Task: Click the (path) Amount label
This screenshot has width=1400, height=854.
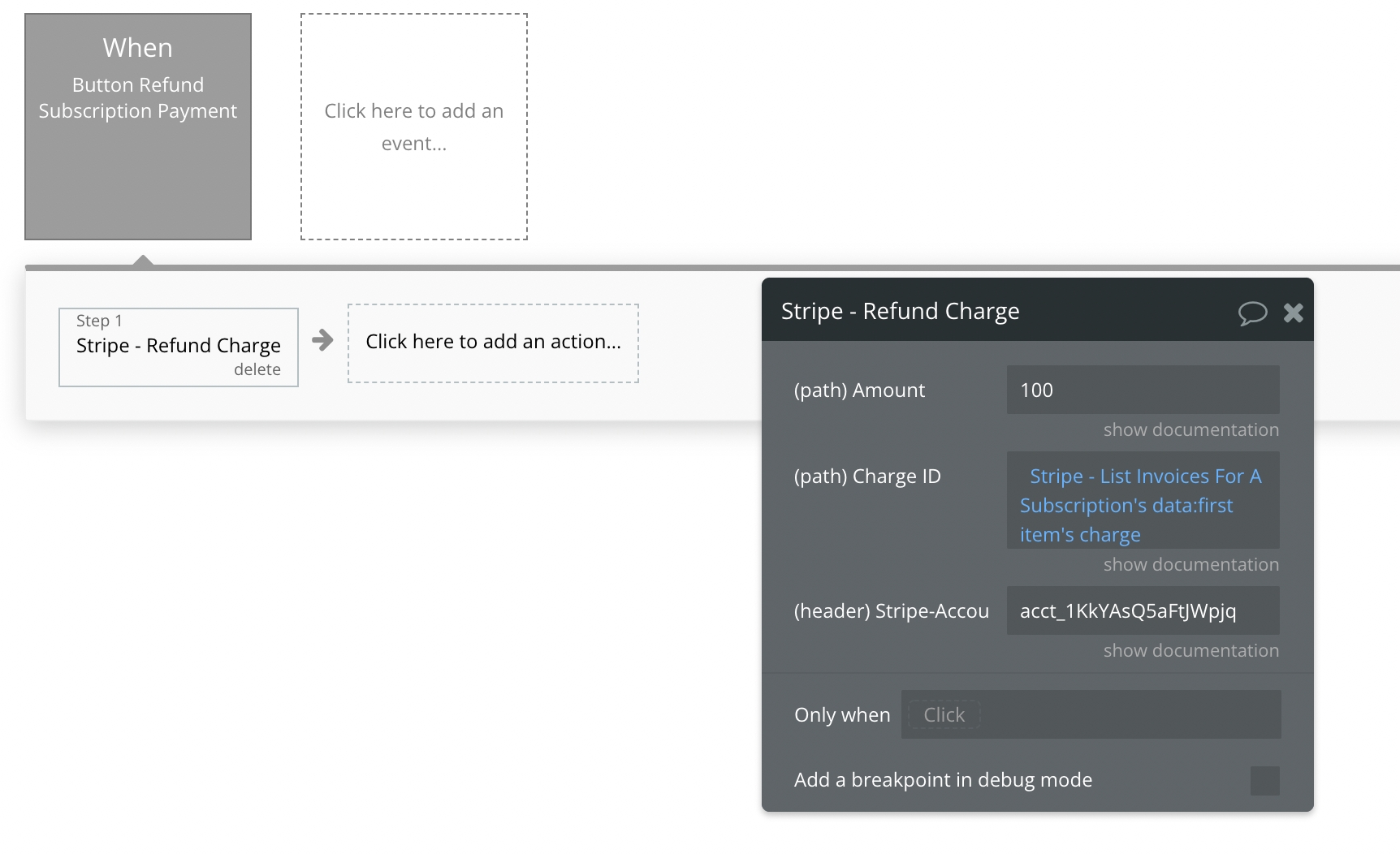Action: 859,390
